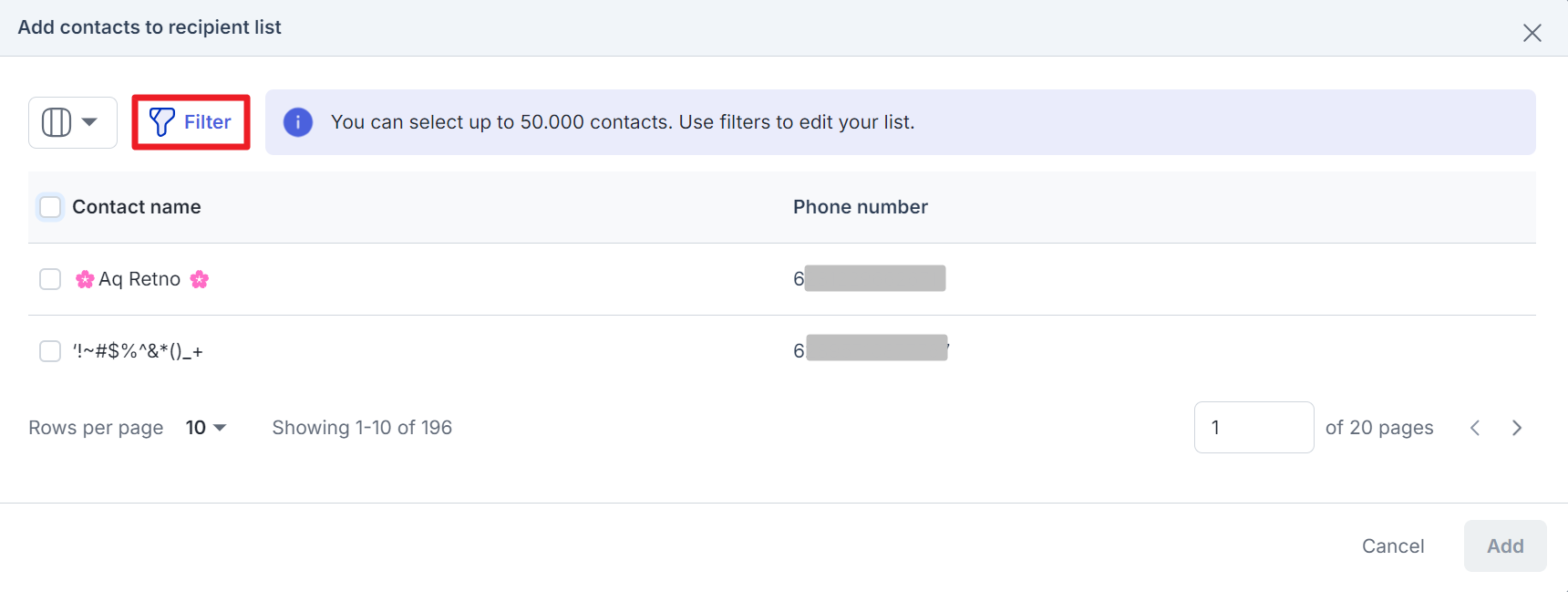Check the '!~#$%^&*()_+ contact checkbox

pos(50,351)
